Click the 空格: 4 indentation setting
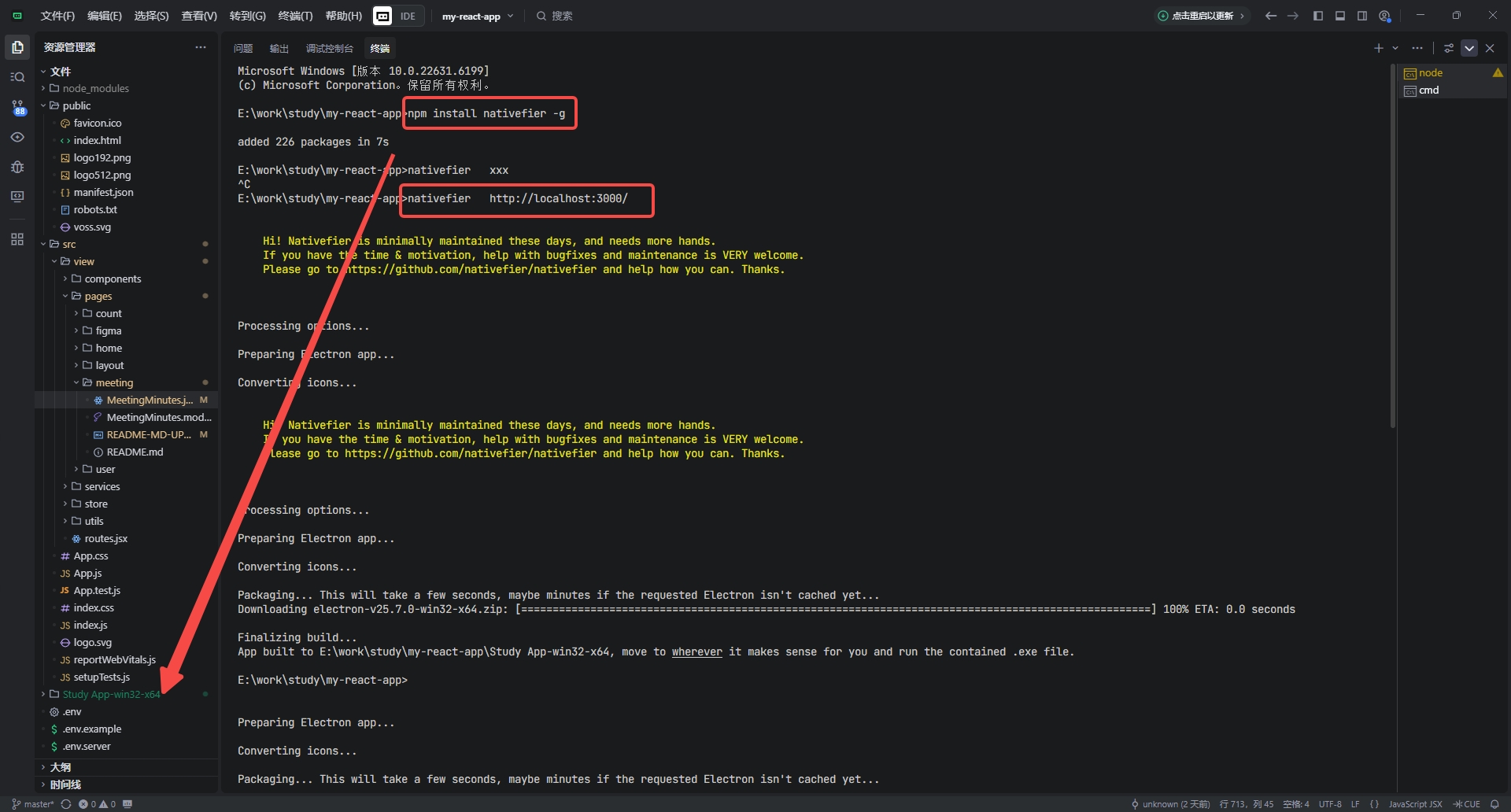The width and height of the screenshot is (1511, 812). tap(1295, 804)
